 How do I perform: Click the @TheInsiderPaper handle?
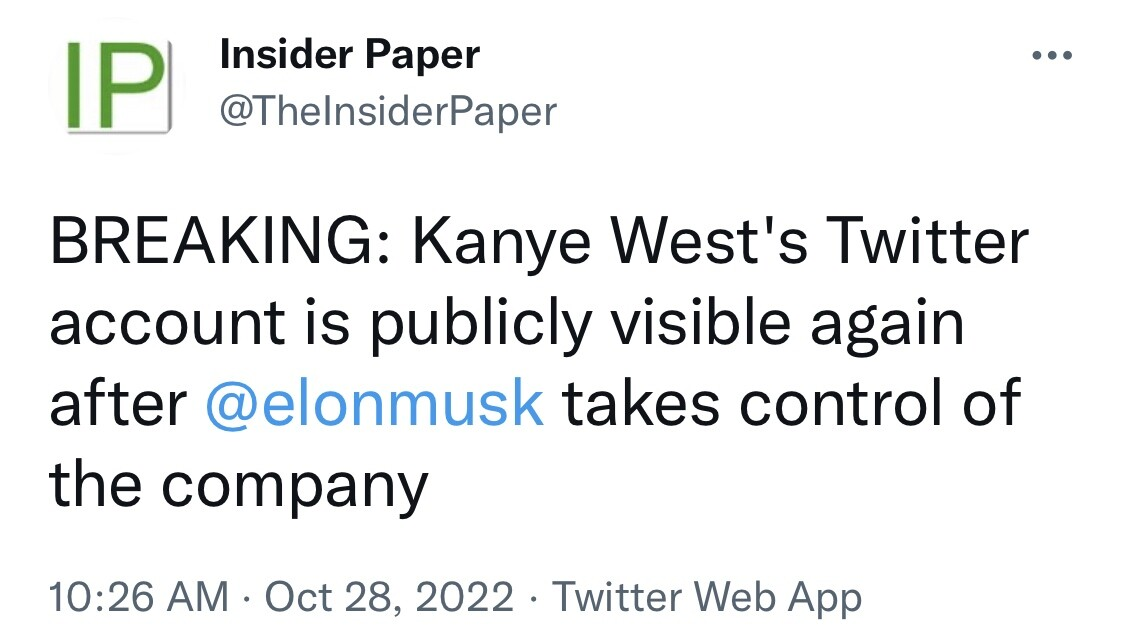pos(387,110)
